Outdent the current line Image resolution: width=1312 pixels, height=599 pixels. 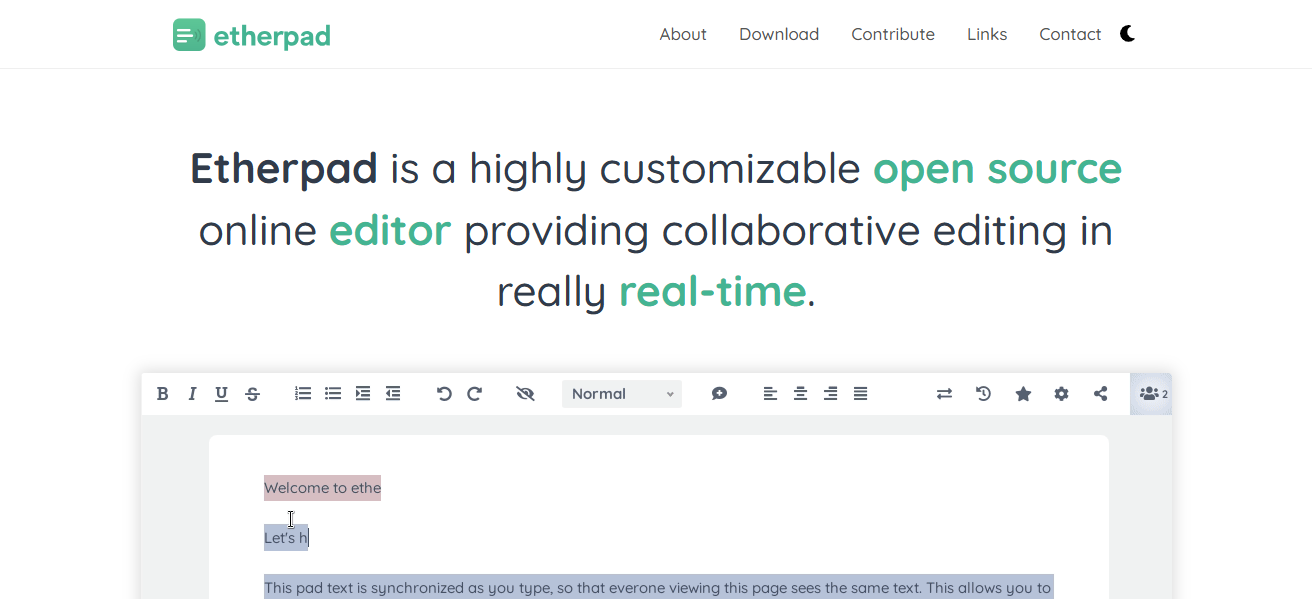(393, 394)
